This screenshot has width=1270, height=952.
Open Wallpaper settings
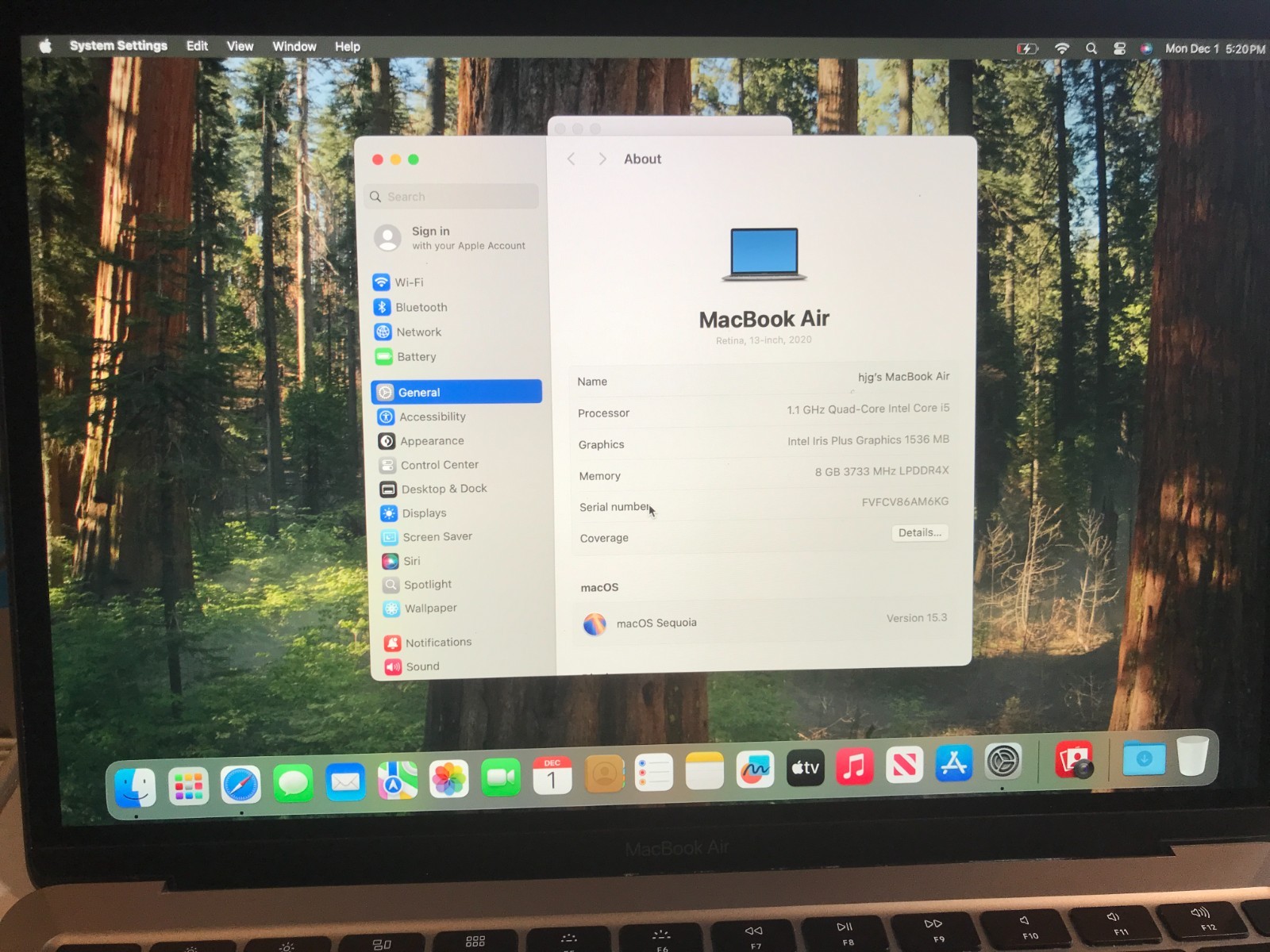click(x=429, y=608)
